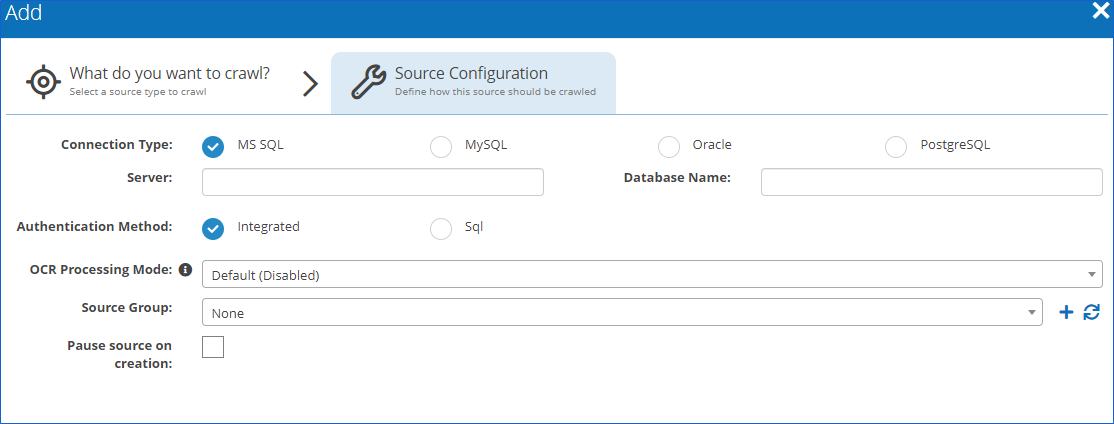This screenshot has width=1114, height=424.
Task: Set authentication method to Integrated
Action: [213, 228]
